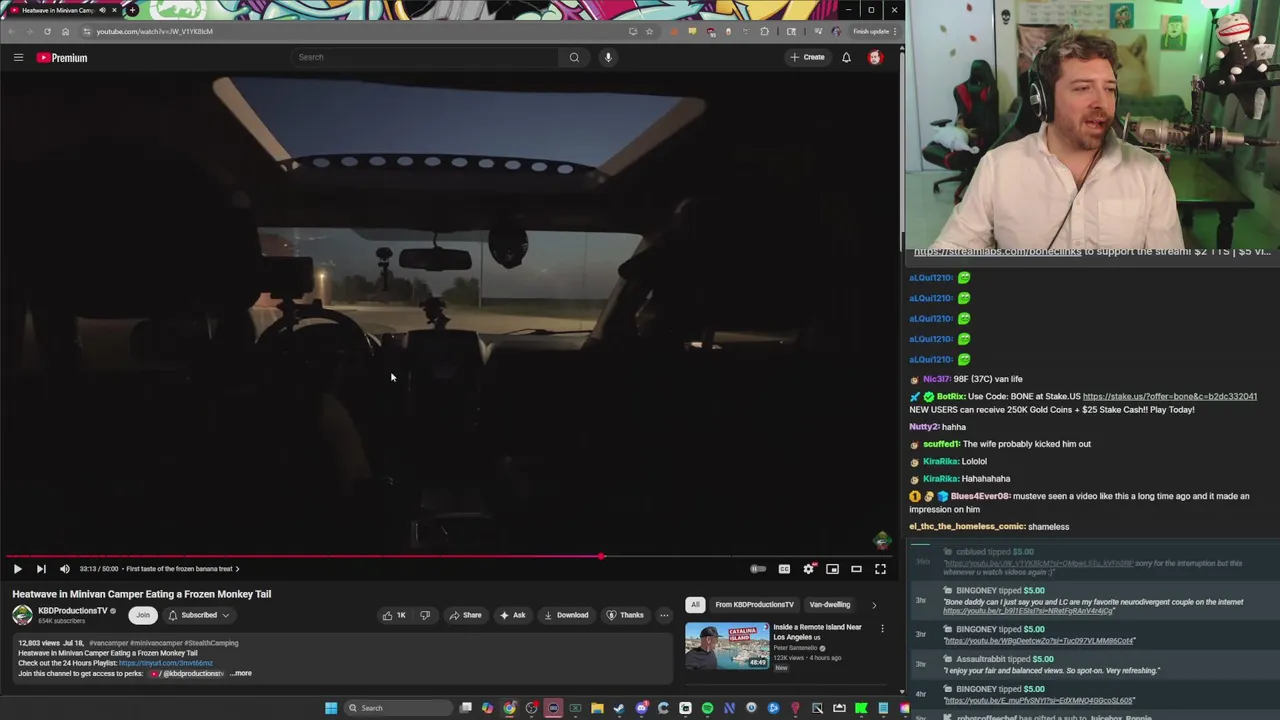Open YouTube notifications bell
The height and width of the screenshot is (720, 1280).
click(846, 57)
